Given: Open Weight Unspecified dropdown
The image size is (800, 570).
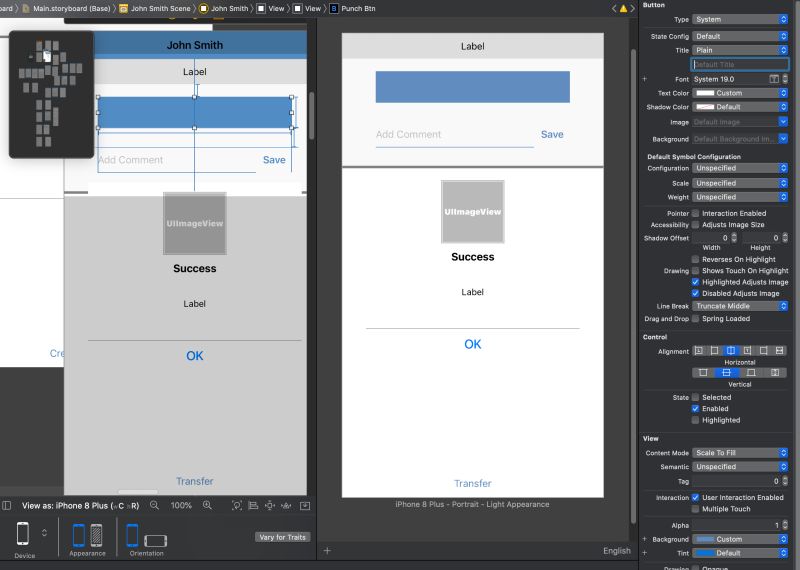Looking at the screenshot, I should (x=740, y=197).
